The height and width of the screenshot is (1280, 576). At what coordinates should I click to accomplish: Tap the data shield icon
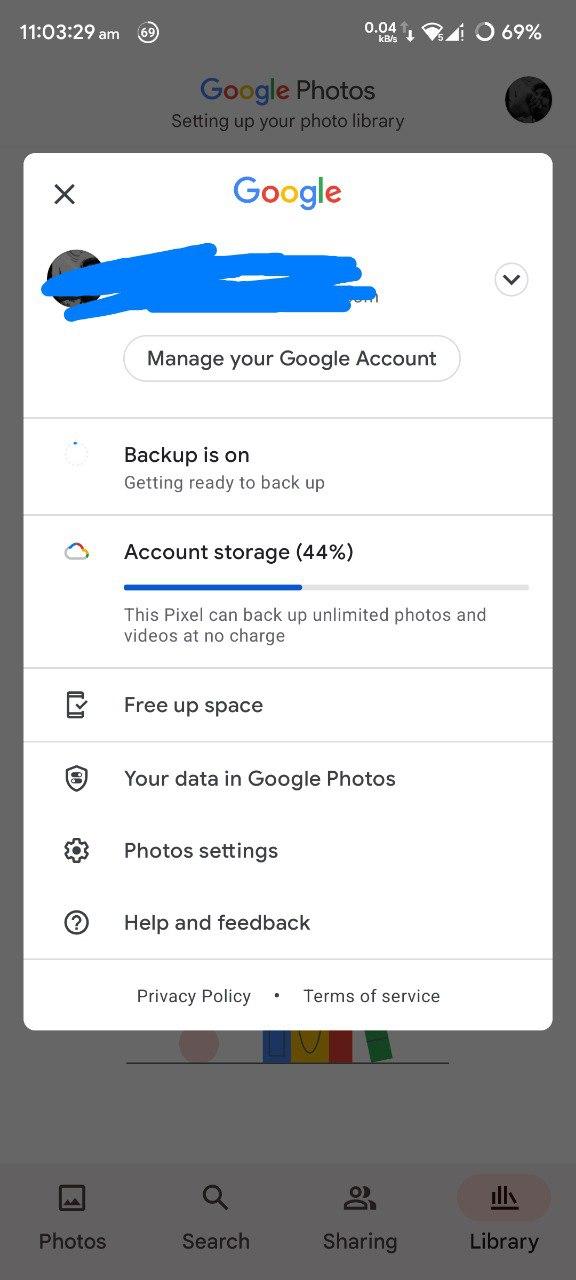[x=76, y=779]
